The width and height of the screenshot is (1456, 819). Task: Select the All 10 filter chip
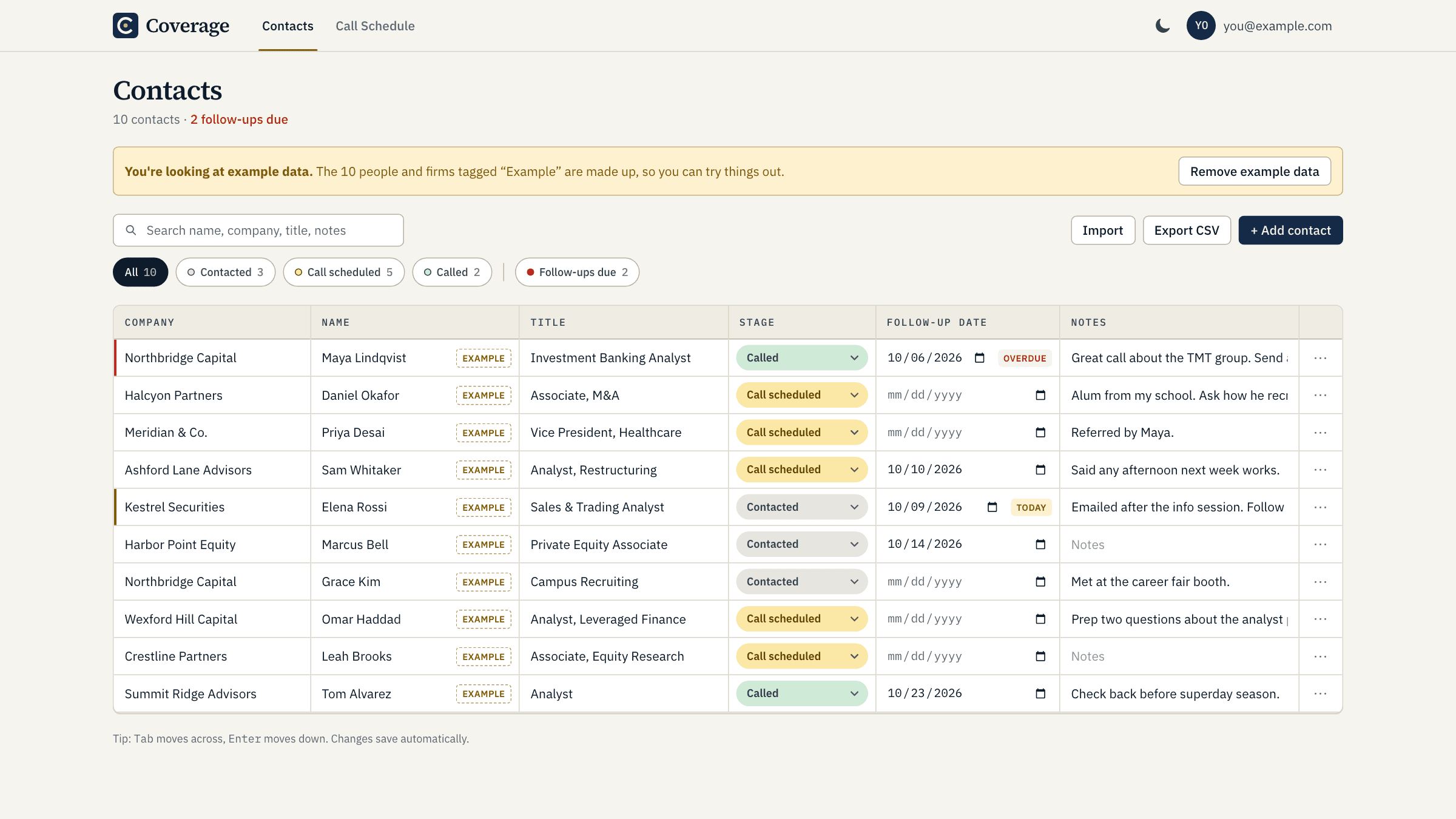[140, 272]
